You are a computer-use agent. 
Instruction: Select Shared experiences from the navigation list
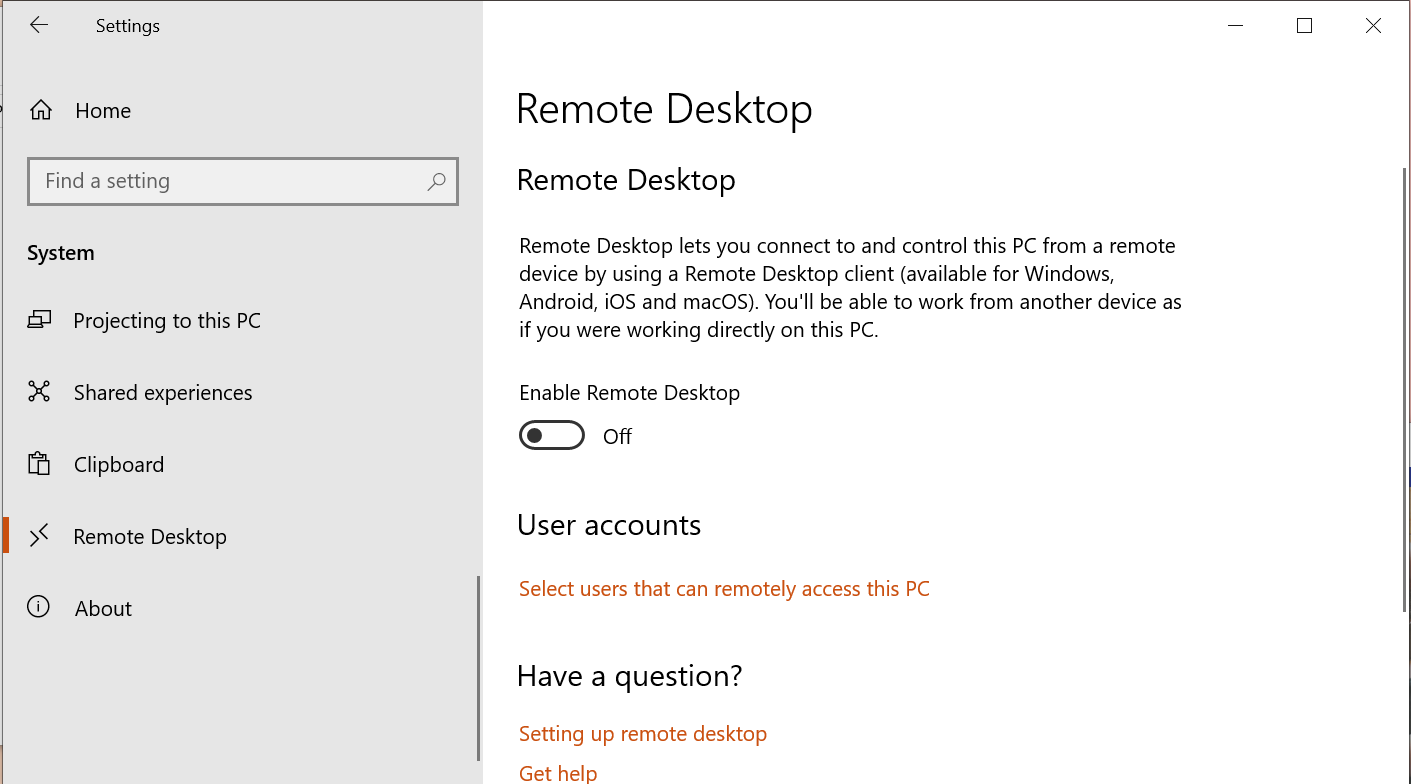163,392
